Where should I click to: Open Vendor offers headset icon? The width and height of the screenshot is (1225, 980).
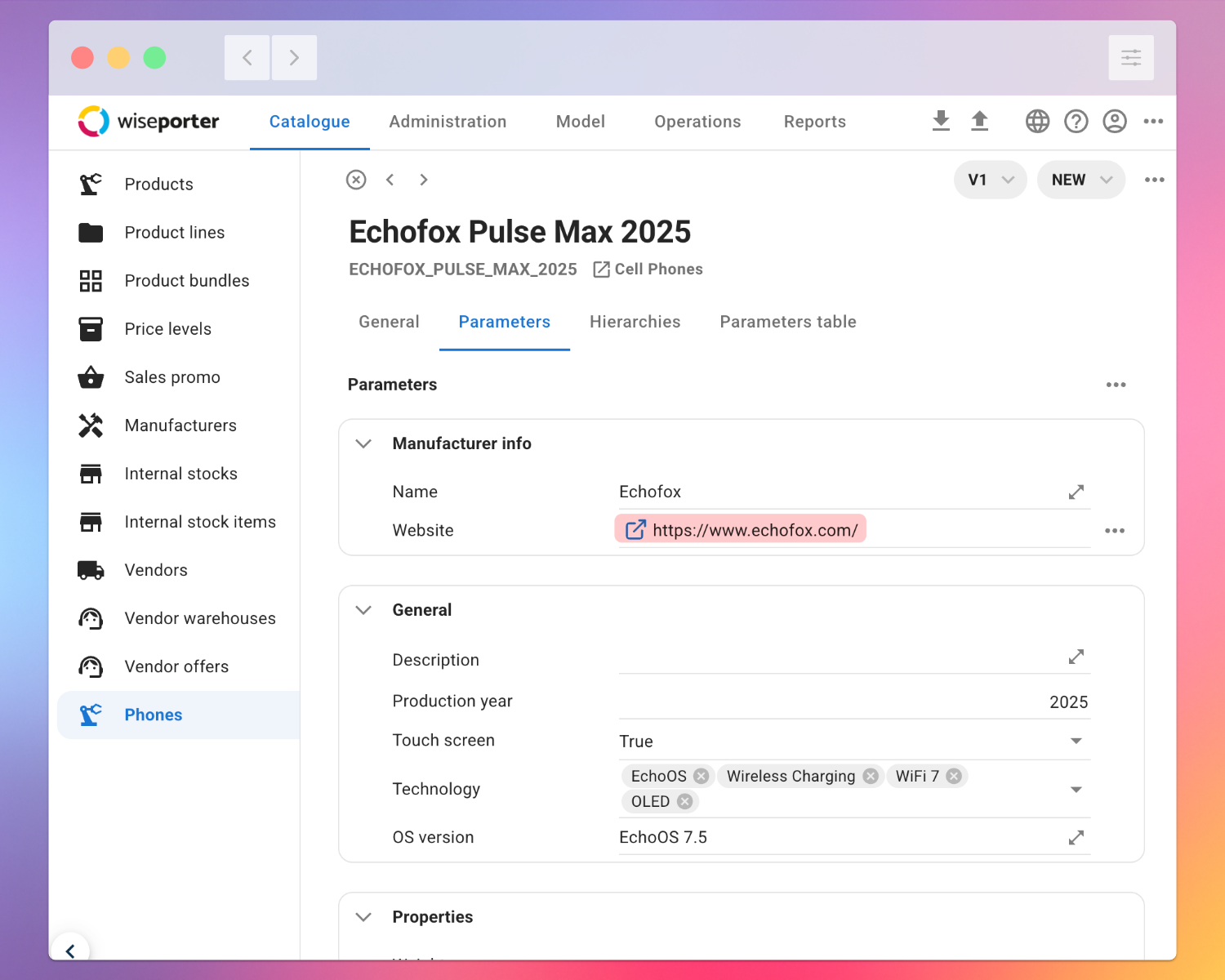(91, 666)
